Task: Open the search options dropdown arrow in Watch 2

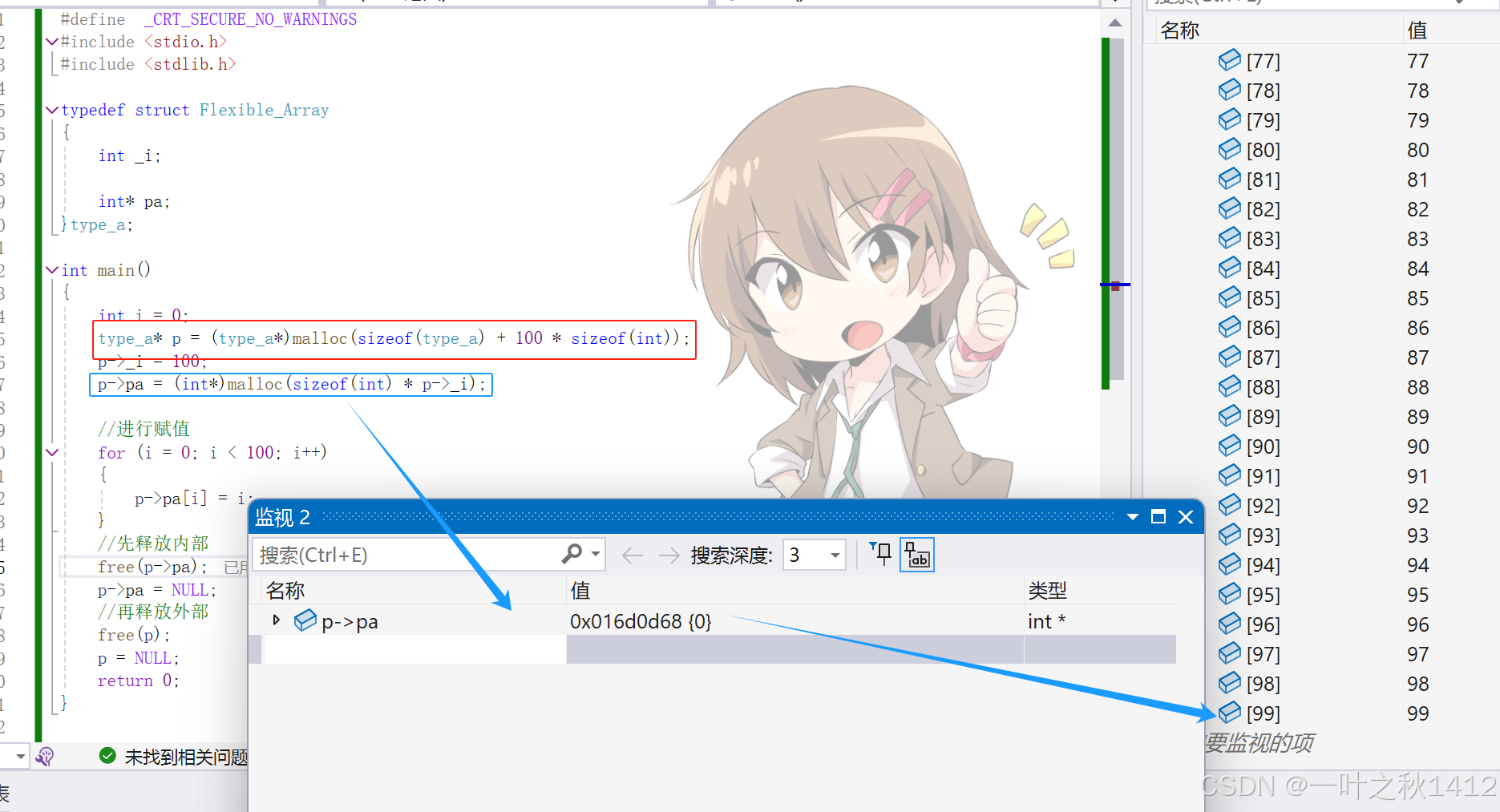Action: pos(596,554)
